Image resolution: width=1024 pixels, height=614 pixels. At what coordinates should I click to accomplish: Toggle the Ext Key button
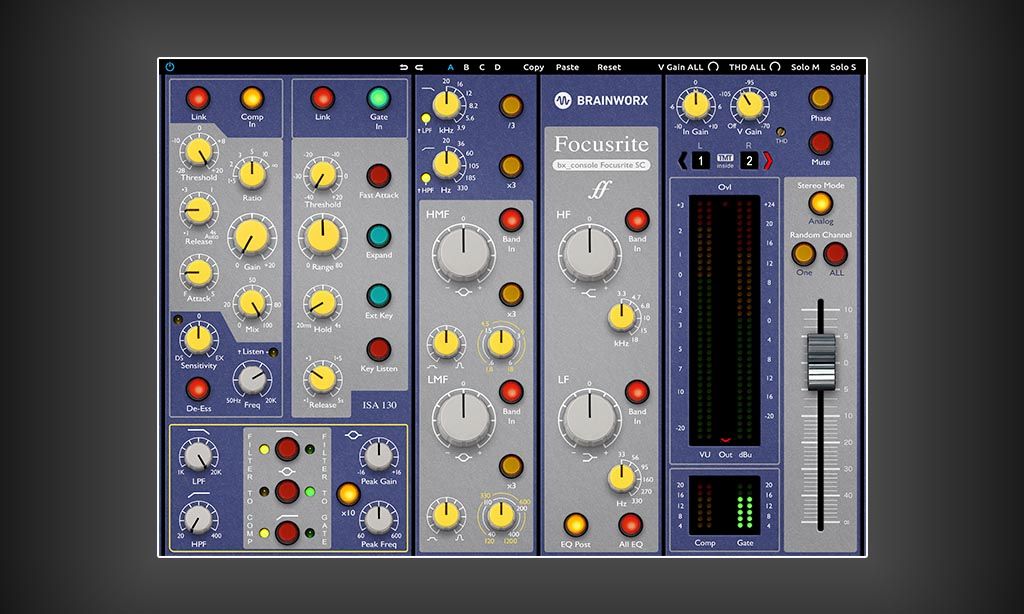click(378, 296)
